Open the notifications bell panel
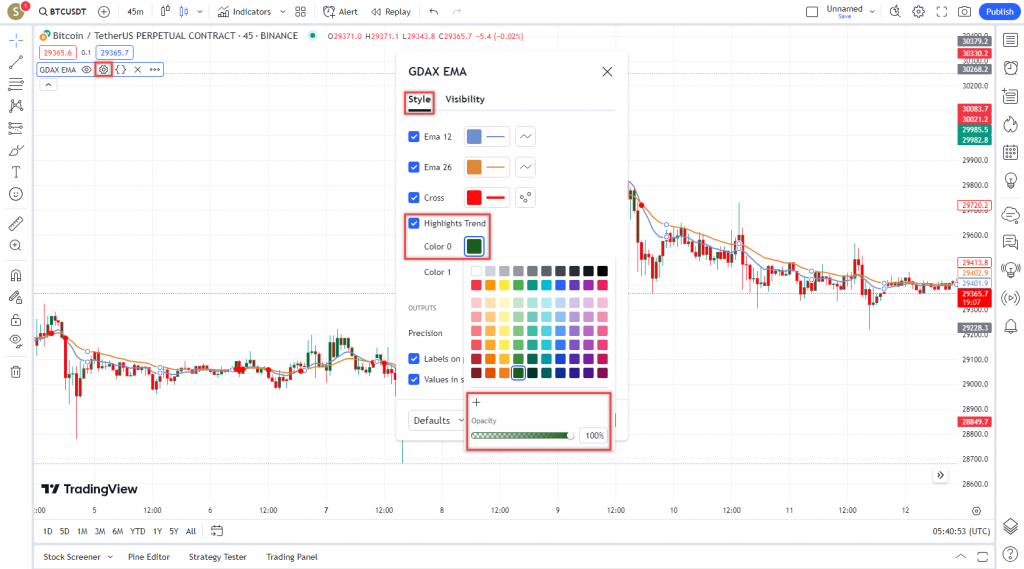Screen dimensions: 1024x569 click(1010, 326)
